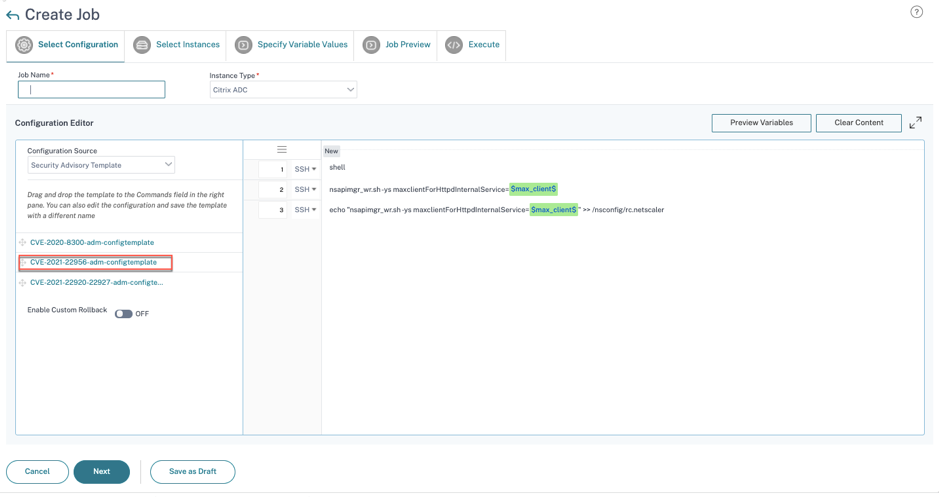The image size is (939, 497).
Task: Click the Preview Variables button
Action: 761,123
